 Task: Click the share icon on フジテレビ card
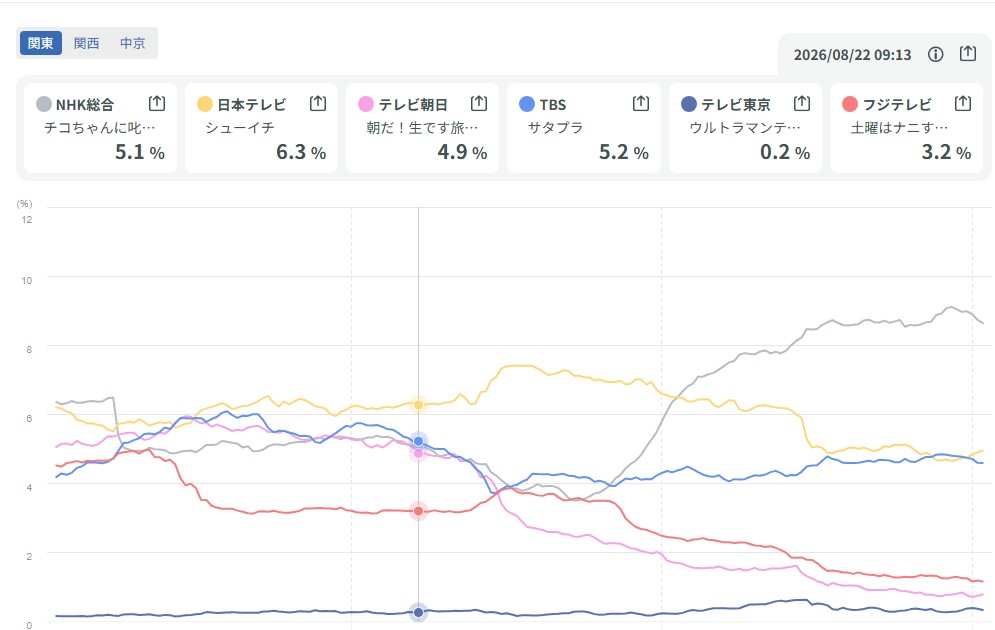[963, 103]
